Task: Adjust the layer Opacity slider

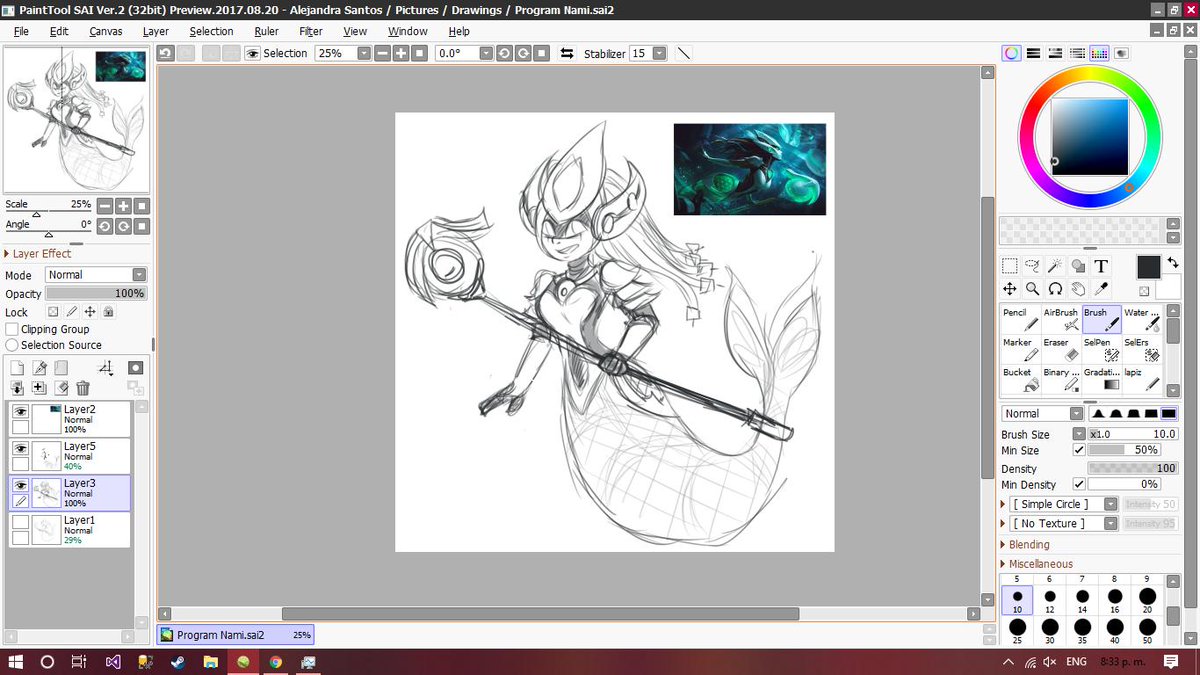Action: coord(96,294)
